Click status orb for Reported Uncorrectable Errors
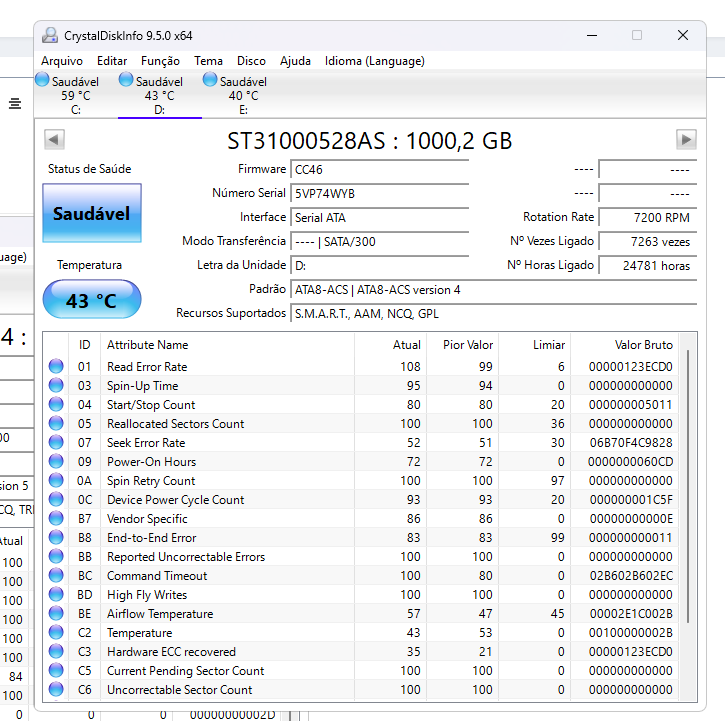Viewport: 725px width, 721px height. coord(56,556)
